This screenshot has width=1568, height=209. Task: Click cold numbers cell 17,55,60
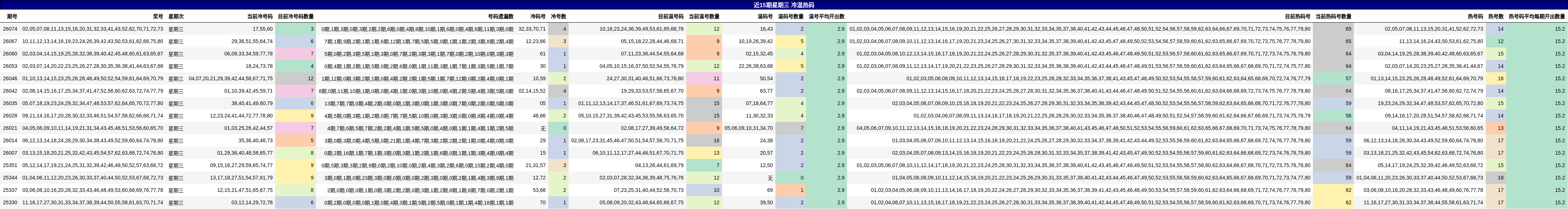263,29
